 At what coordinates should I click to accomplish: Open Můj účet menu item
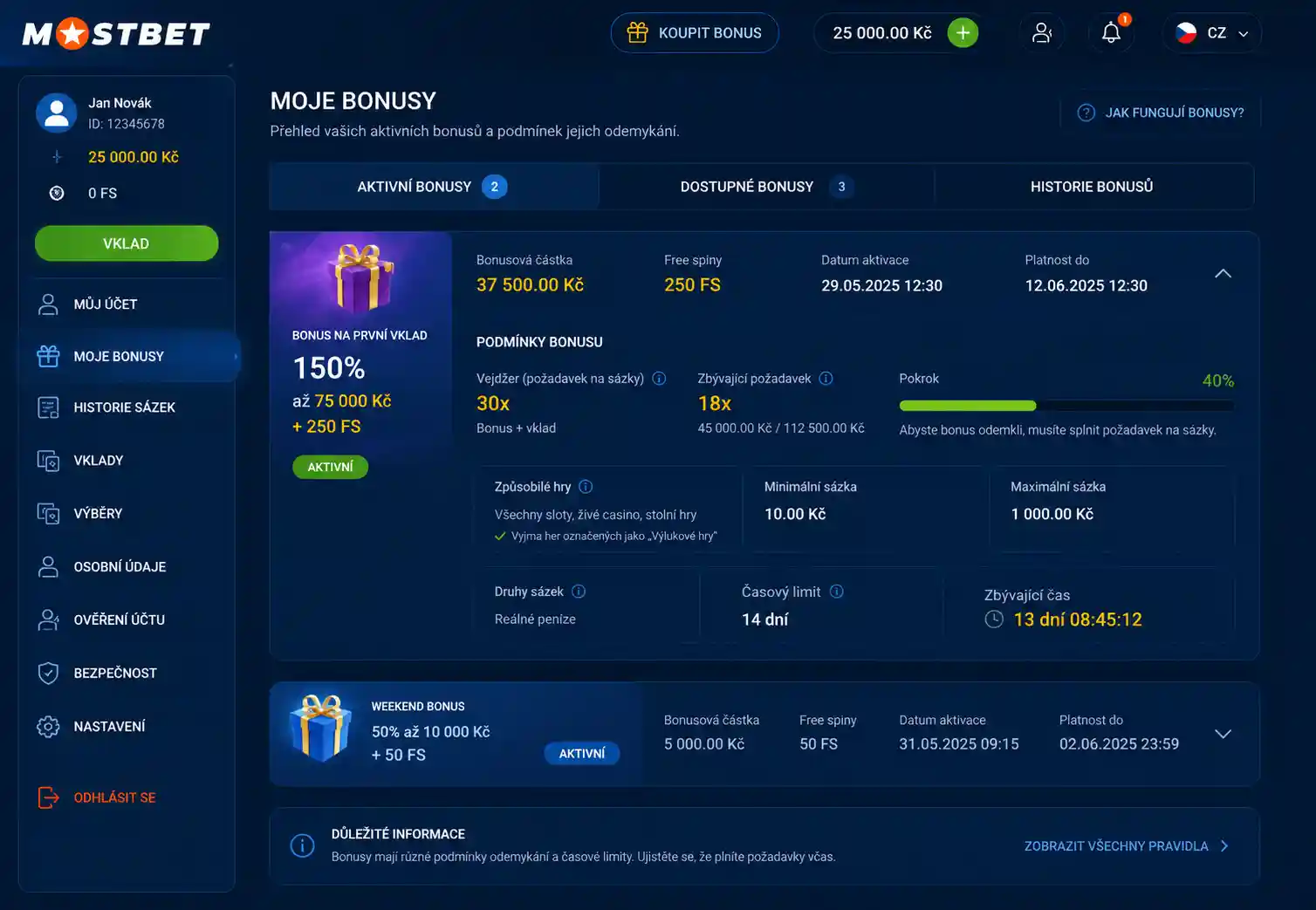127,304
